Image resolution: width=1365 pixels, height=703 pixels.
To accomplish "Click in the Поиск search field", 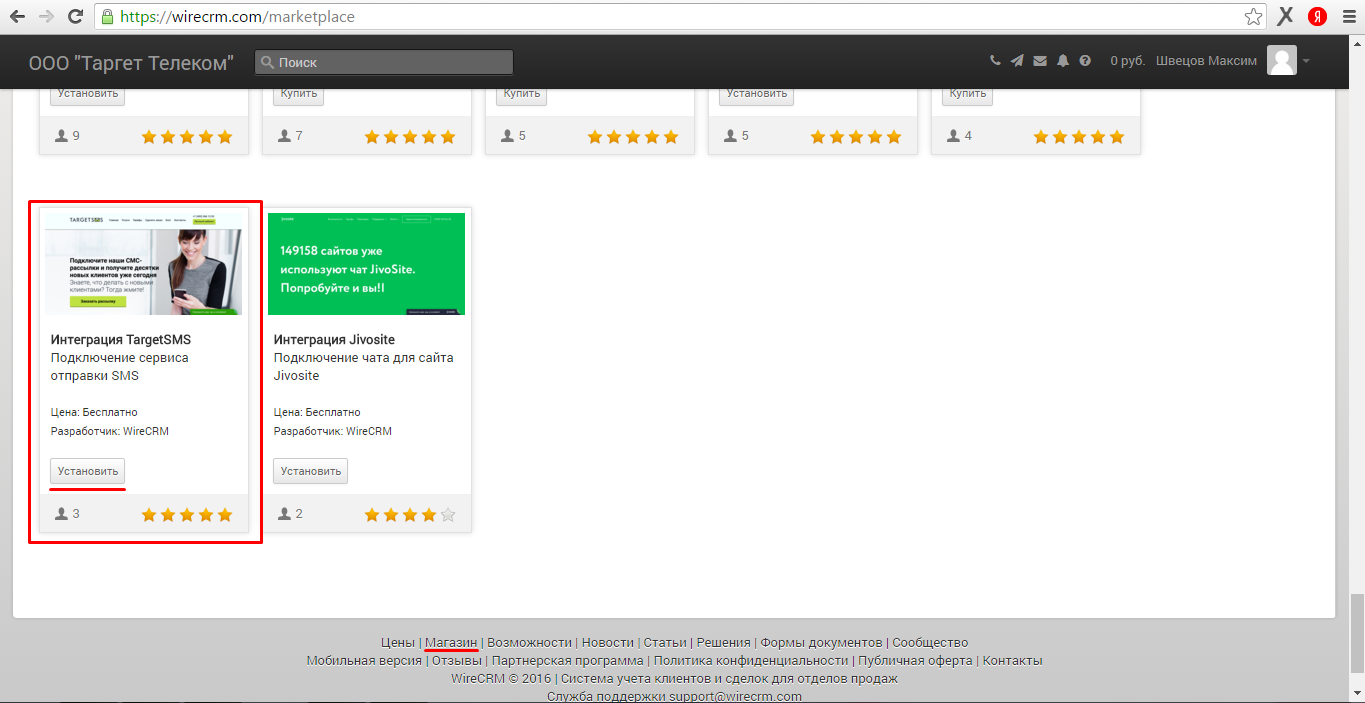I will tap(384, 62).
